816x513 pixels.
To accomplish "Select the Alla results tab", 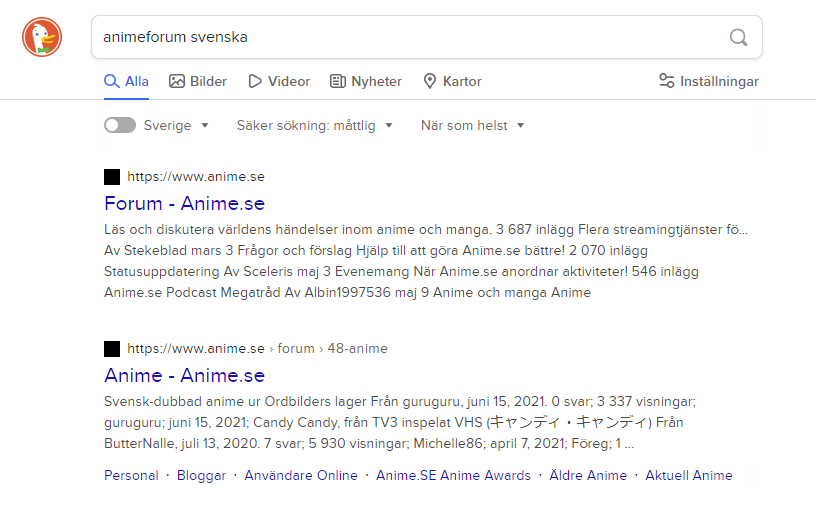I will tap(126, 81).
